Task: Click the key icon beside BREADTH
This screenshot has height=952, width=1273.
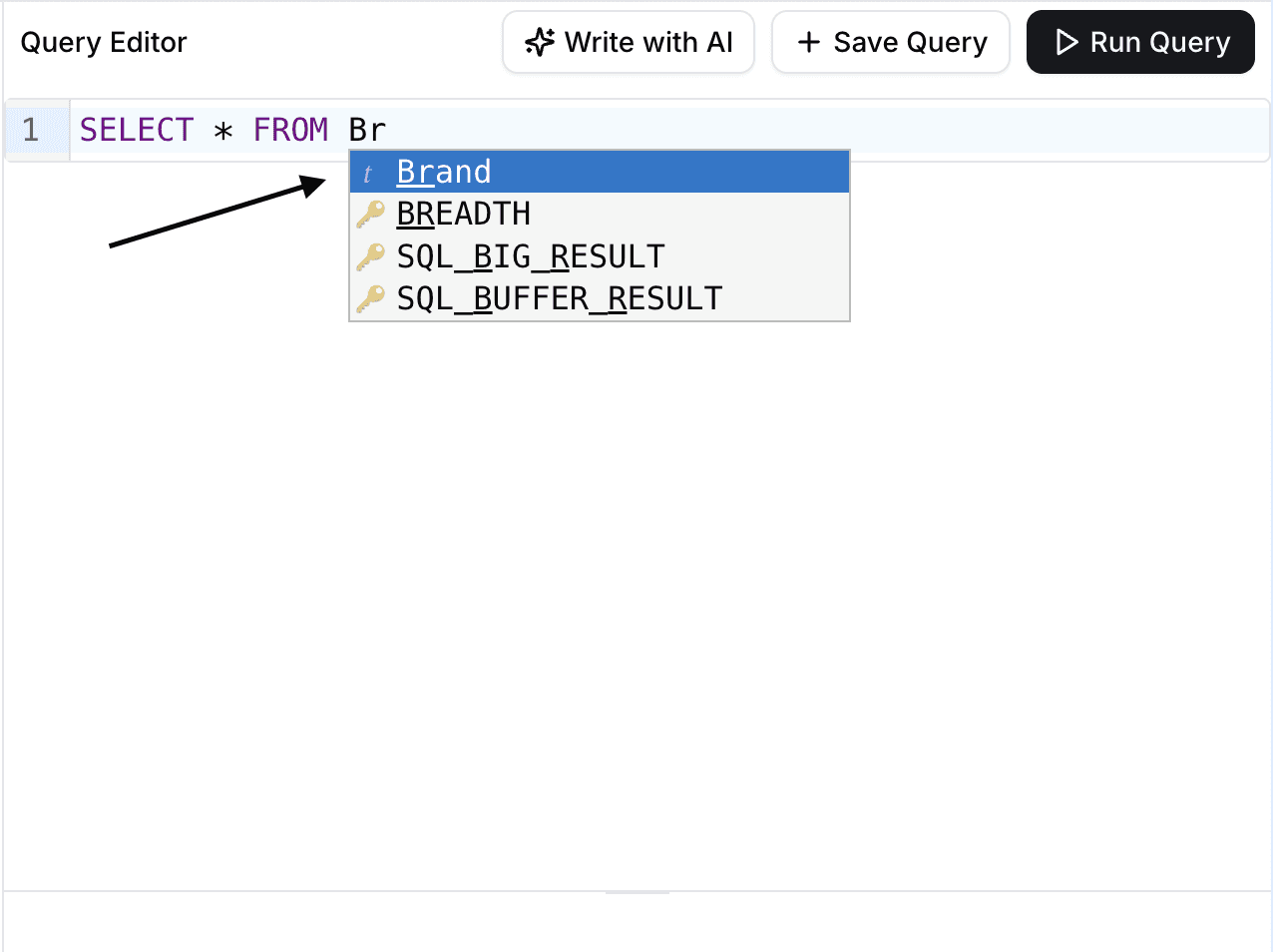Action: coord(370,215)
